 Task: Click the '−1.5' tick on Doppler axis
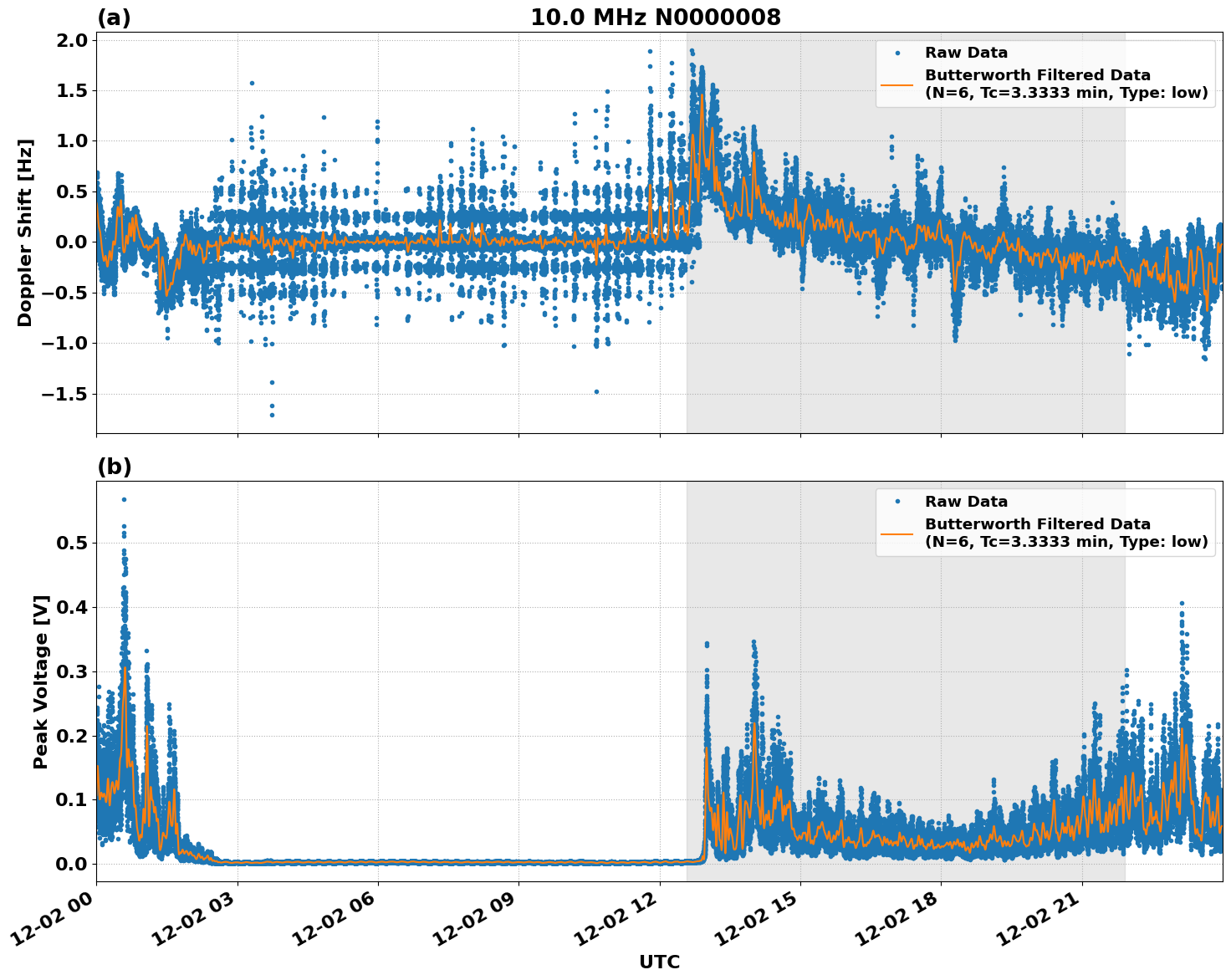tap(64, 394)
